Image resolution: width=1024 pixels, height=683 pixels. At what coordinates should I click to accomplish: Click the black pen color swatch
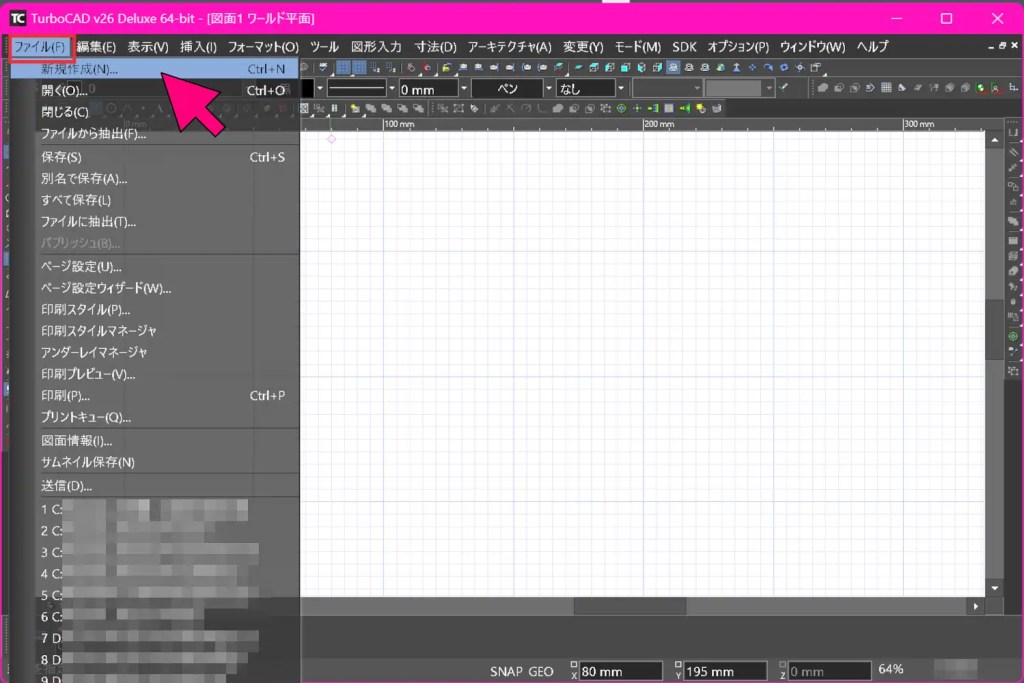click(307, 88)
